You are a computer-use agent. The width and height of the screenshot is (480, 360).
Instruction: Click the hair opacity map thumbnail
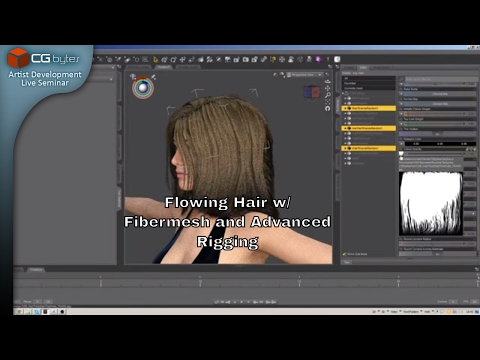[x=431, y=203]
